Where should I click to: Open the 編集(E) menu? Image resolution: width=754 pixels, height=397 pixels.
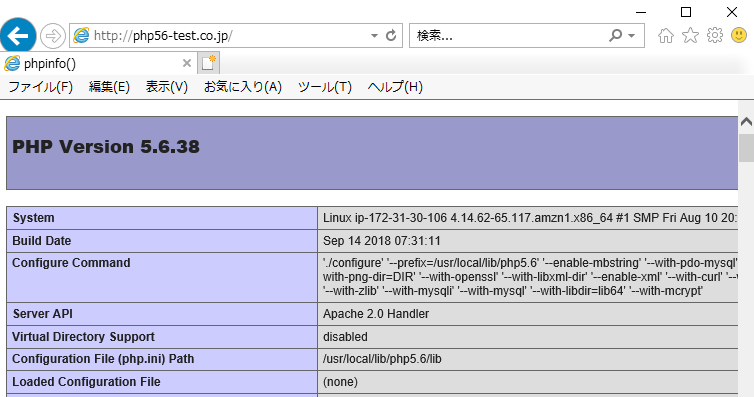109,87
